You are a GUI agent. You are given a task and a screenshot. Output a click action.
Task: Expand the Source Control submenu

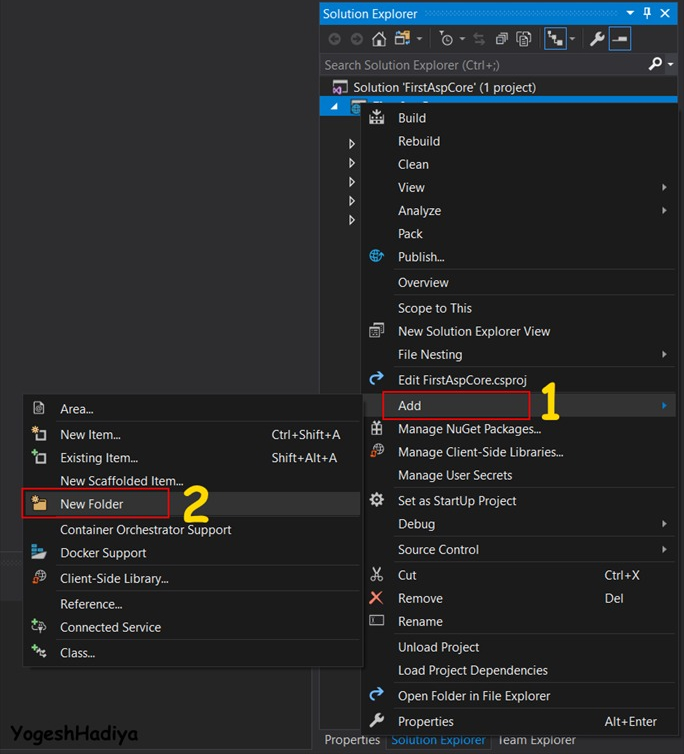pos(519,550)
